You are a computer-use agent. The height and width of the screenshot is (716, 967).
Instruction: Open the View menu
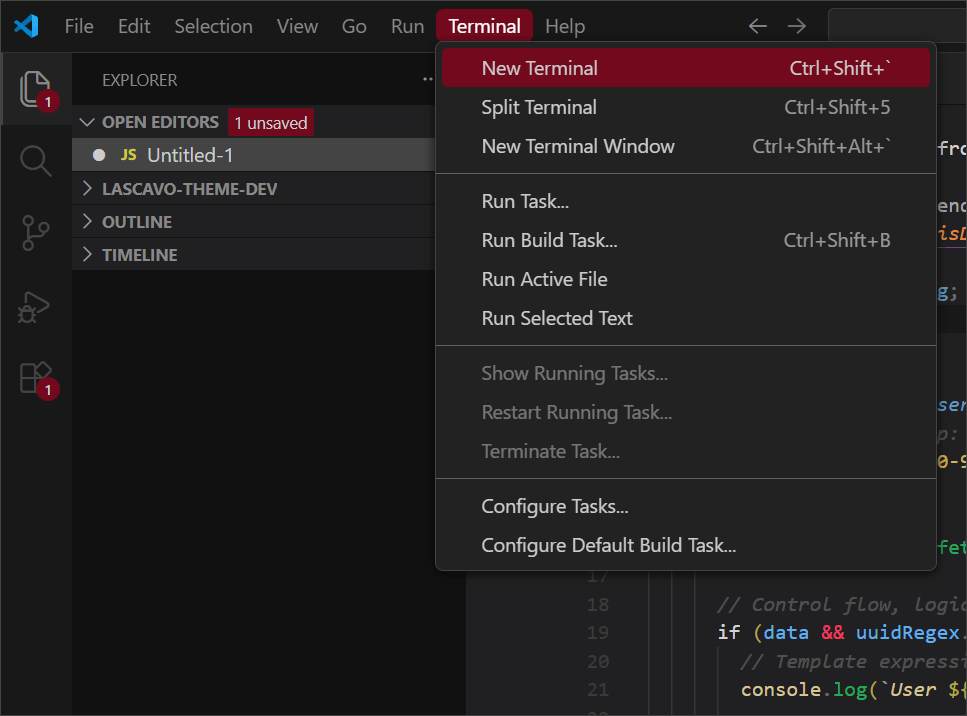point(297,26)
